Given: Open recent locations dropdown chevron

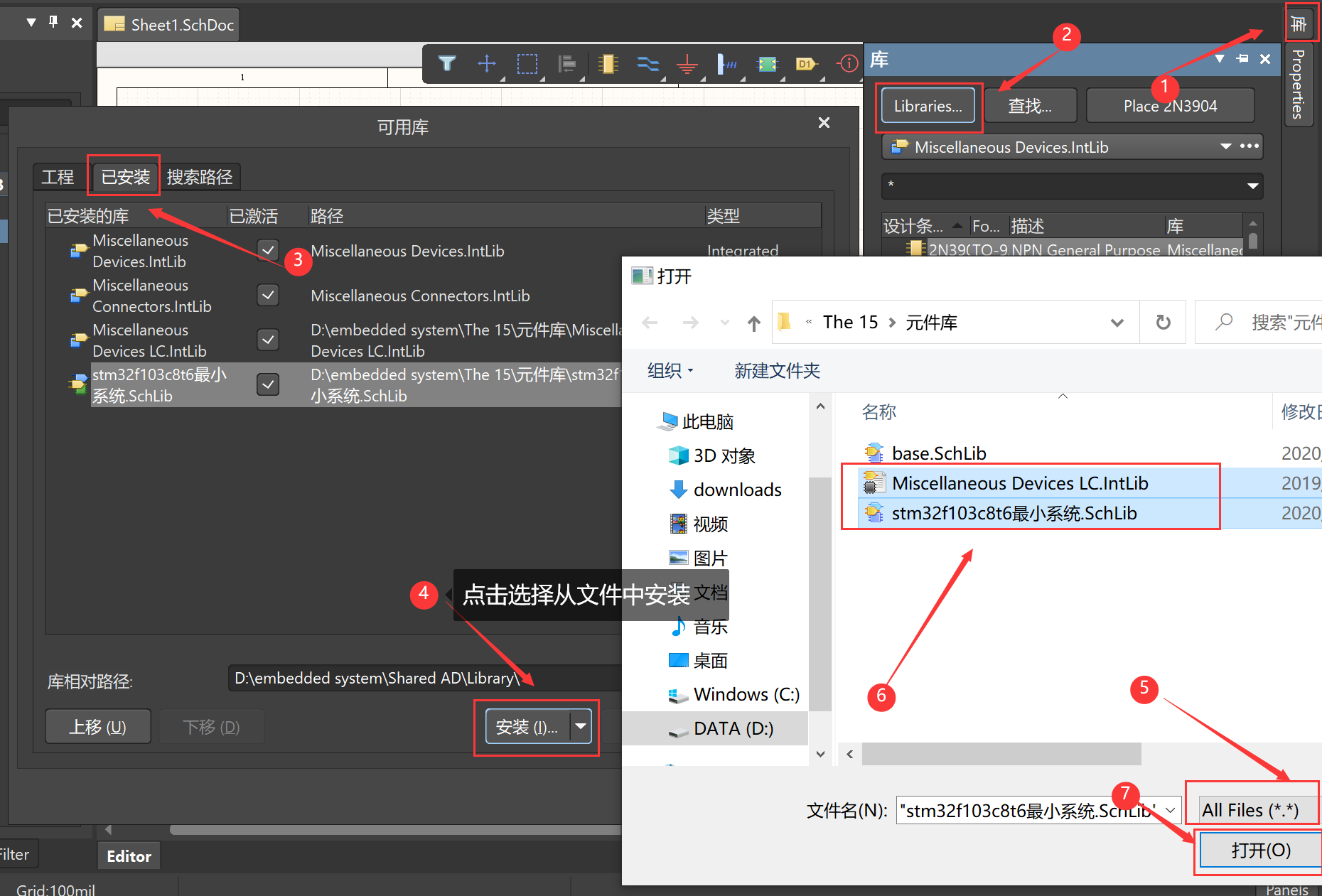Looking at the screenshot, I should pyautogui.click(x=725, y=323).
